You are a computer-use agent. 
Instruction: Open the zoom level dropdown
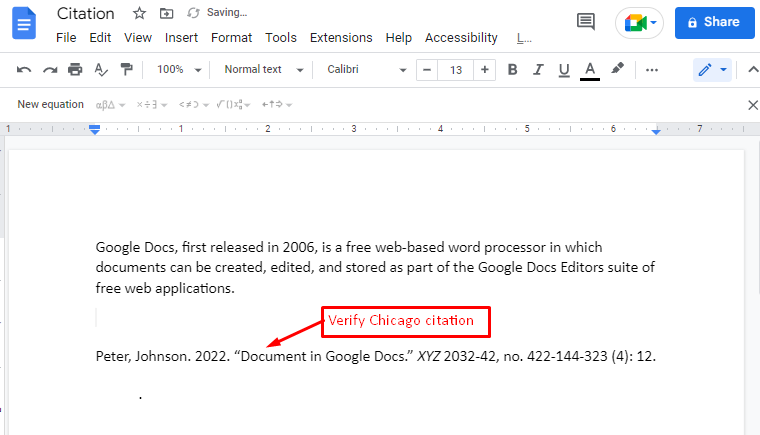178,70
